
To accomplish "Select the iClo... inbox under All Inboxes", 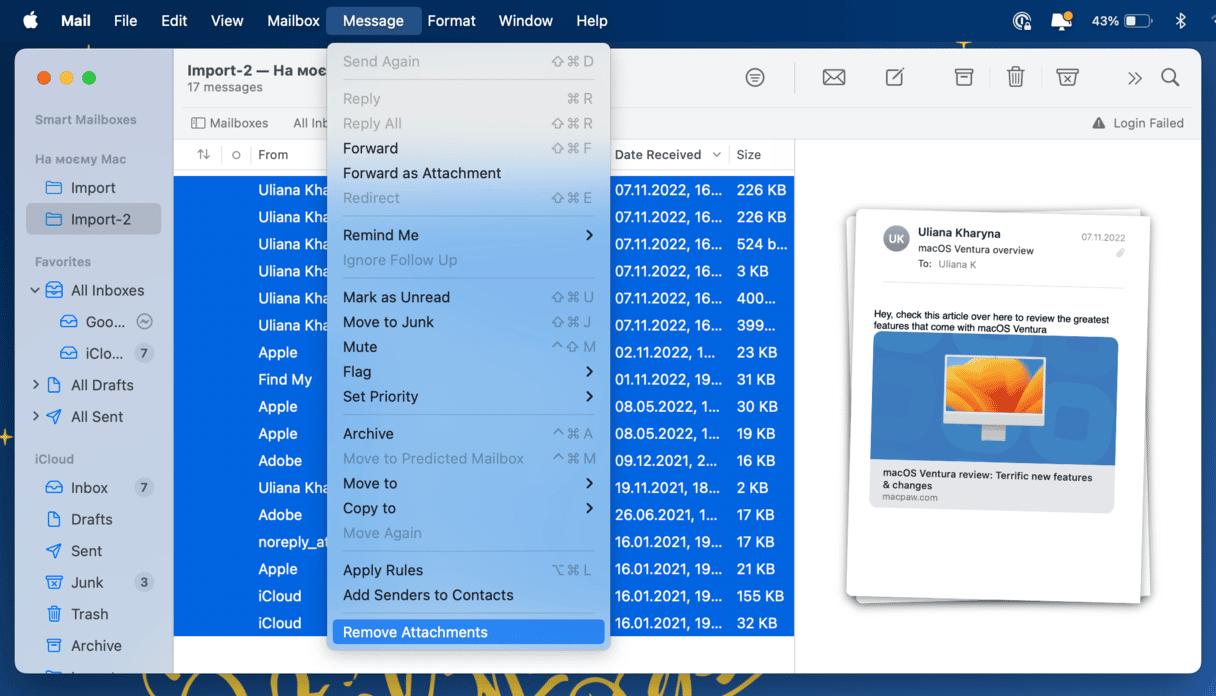I will click(x=104, y=353).
